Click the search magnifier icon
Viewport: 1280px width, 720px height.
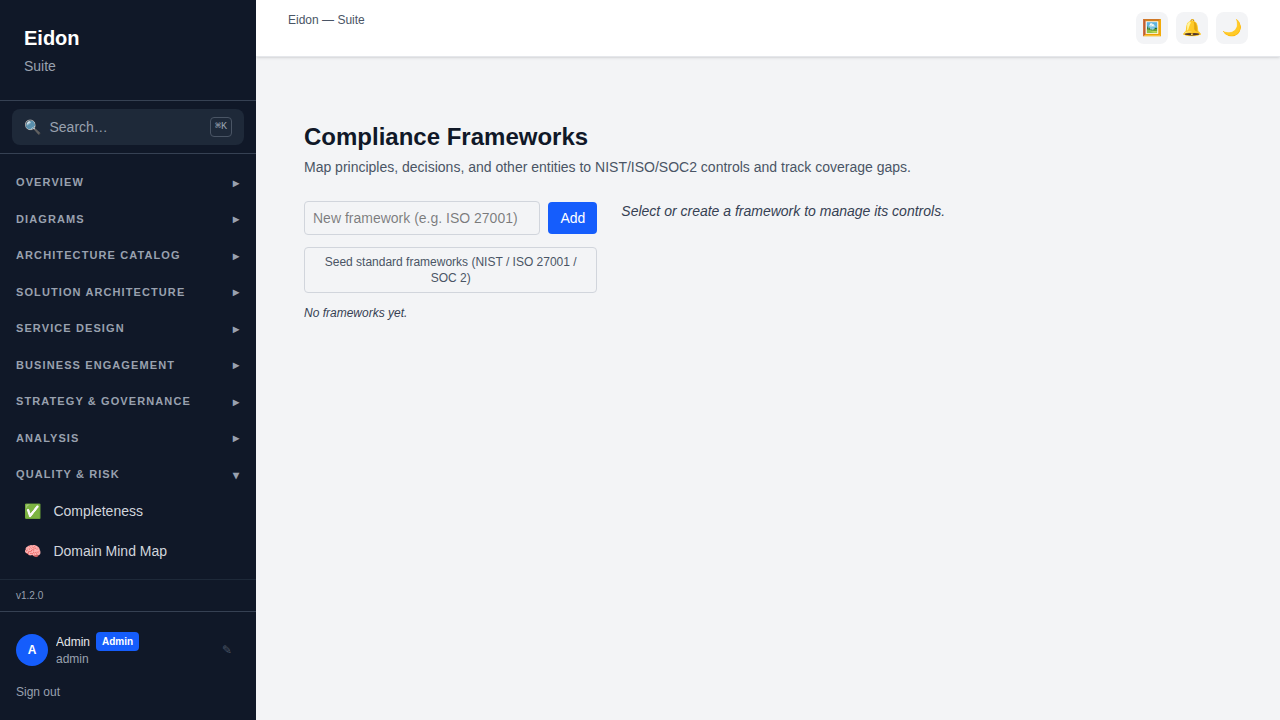pos(32,127)
